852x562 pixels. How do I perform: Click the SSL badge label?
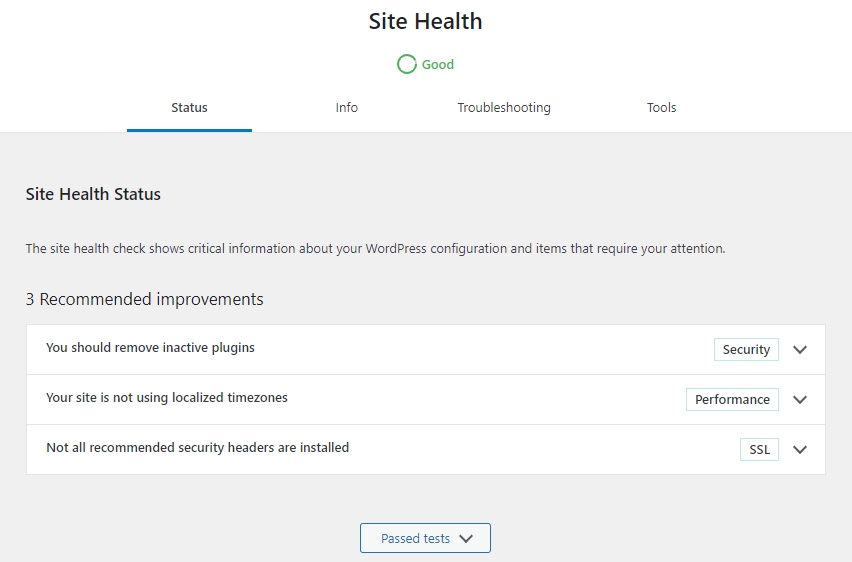759,449
